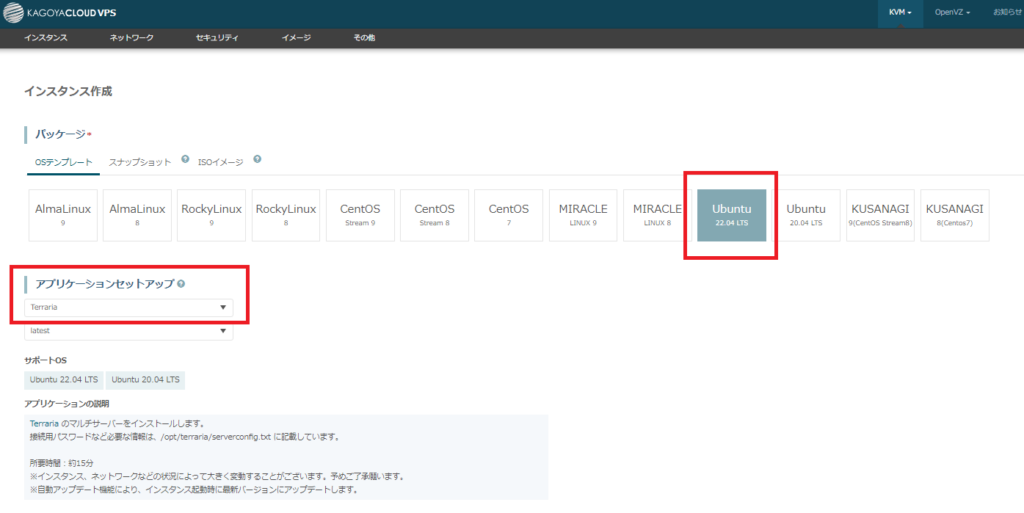The height and width of the screenshot is (513, 1024).
Task: Open the セキュリティ menu
Action: point(217,37)
